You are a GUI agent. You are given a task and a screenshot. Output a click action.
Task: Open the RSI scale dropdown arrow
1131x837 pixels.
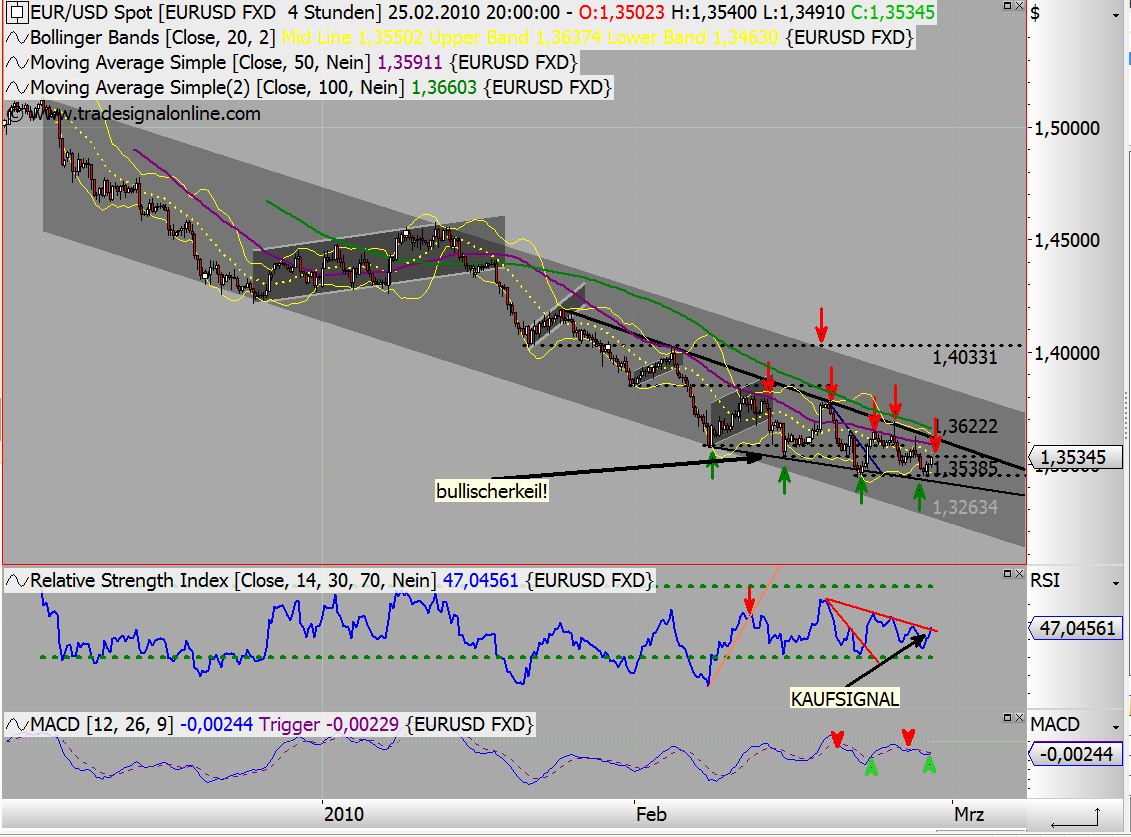[x=1116, y=582]
